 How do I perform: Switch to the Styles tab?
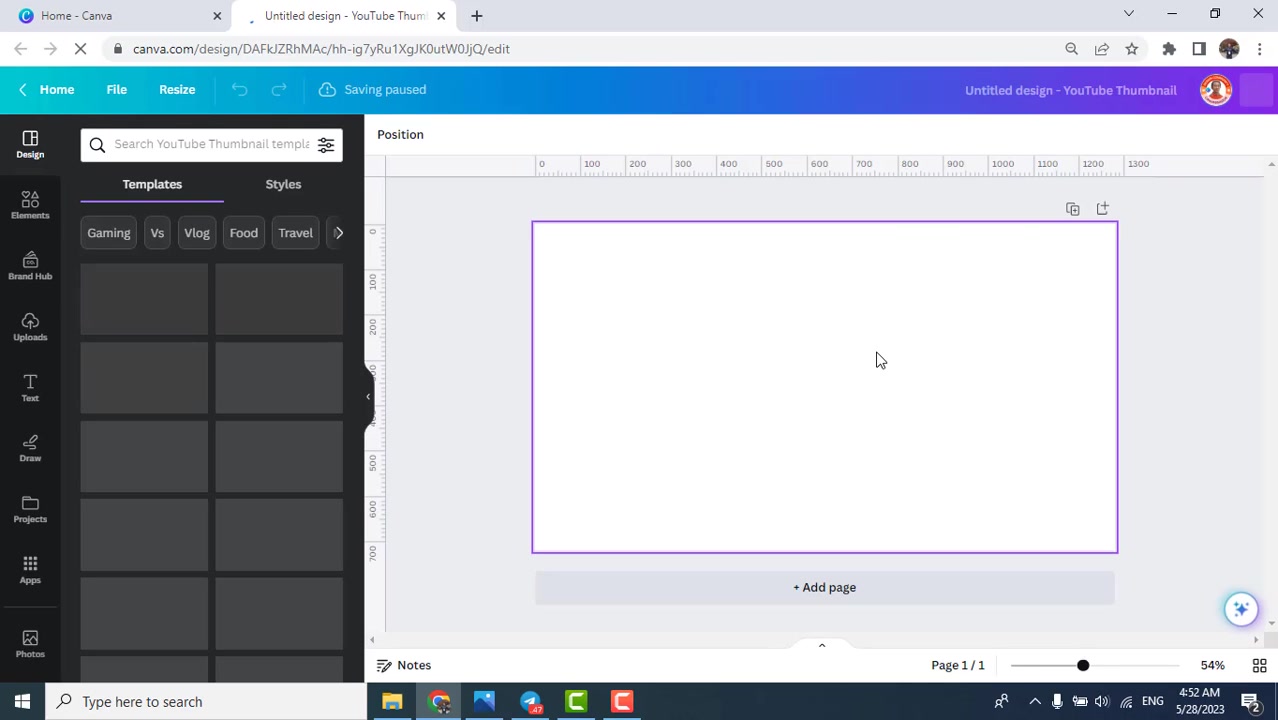[x=283, y=184]
